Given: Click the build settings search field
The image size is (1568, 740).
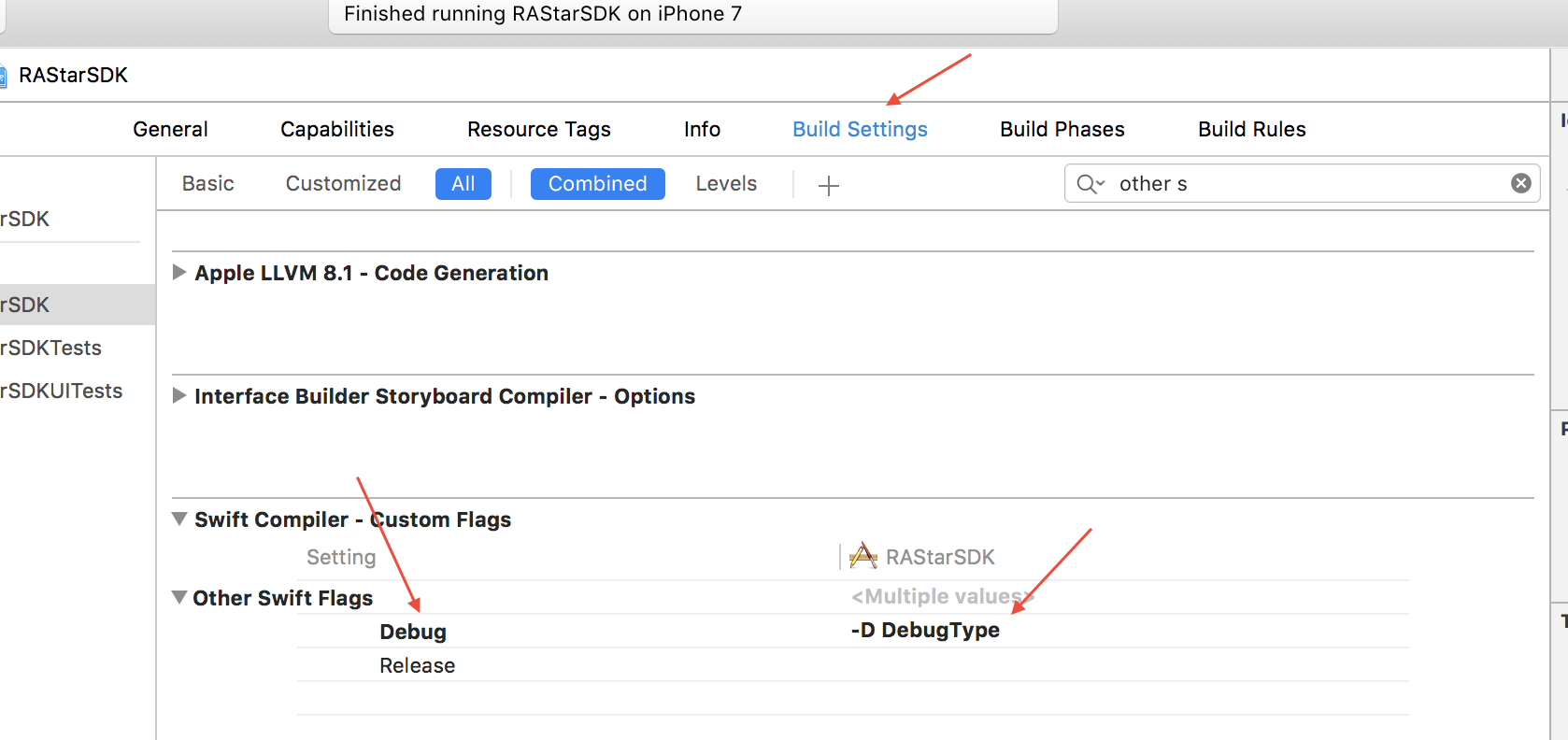Looking at the screenshot, I should (1308, 184).
